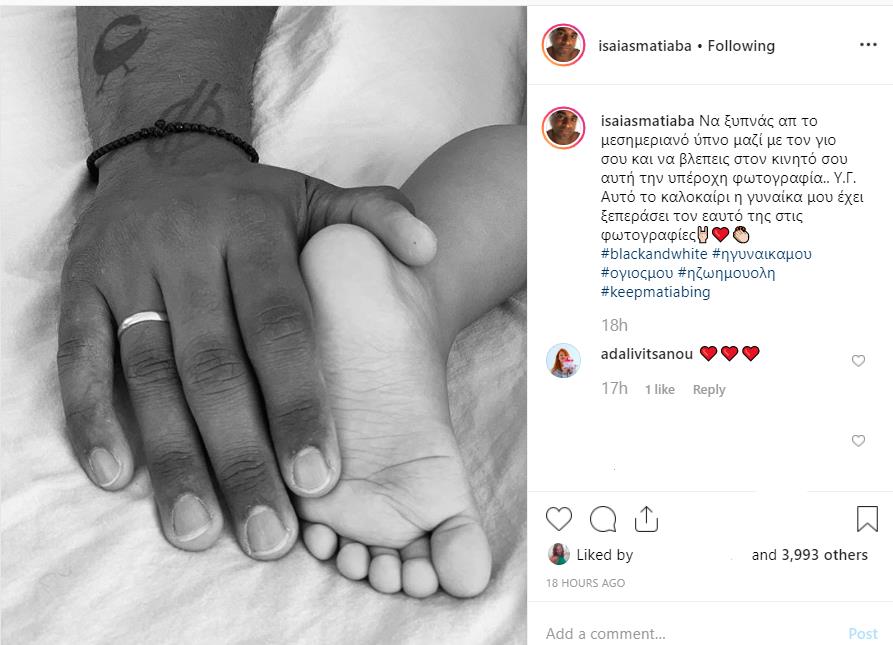The width and height of the screenshot is (893, 645).
Task: Open the #keepmatiabing hashtag link
Action: click(656, 292)
